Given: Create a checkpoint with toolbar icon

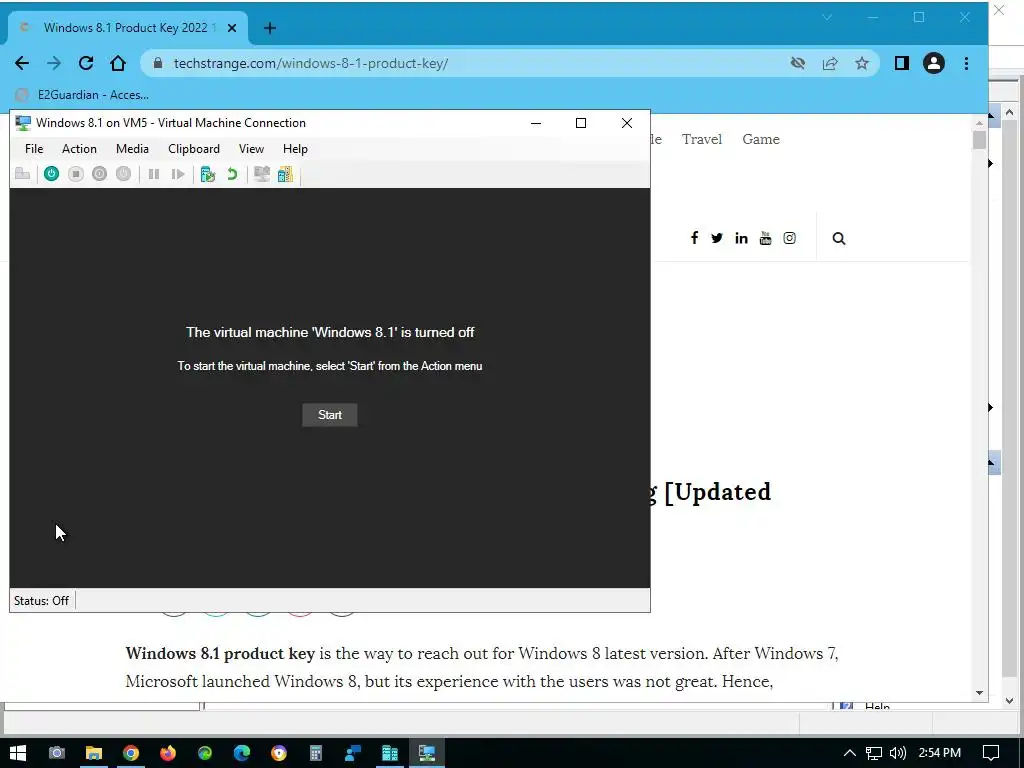Looking at the screenshot, I should (208, 174).
